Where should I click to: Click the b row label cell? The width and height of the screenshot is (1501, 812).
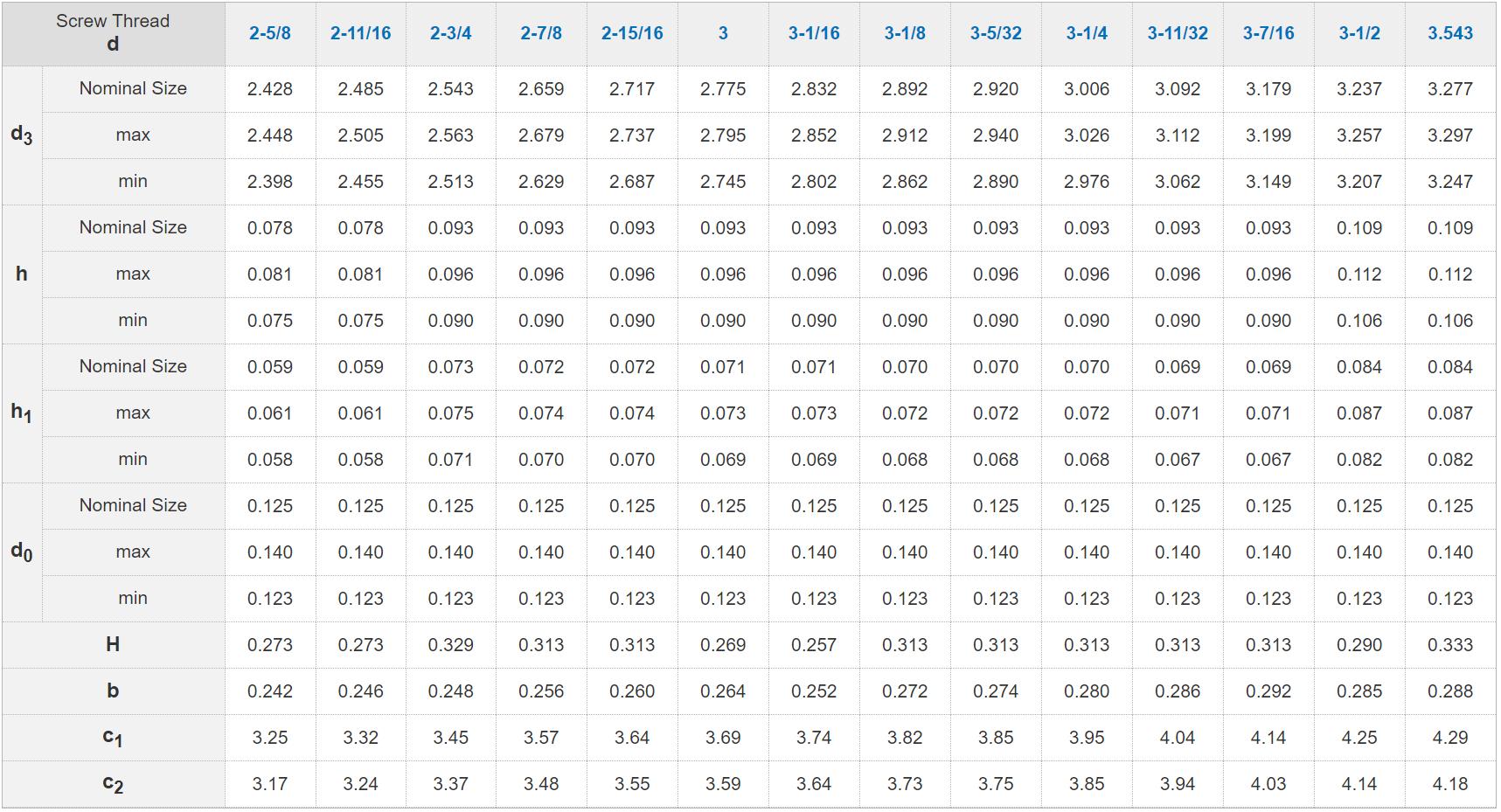coord(113,691)
